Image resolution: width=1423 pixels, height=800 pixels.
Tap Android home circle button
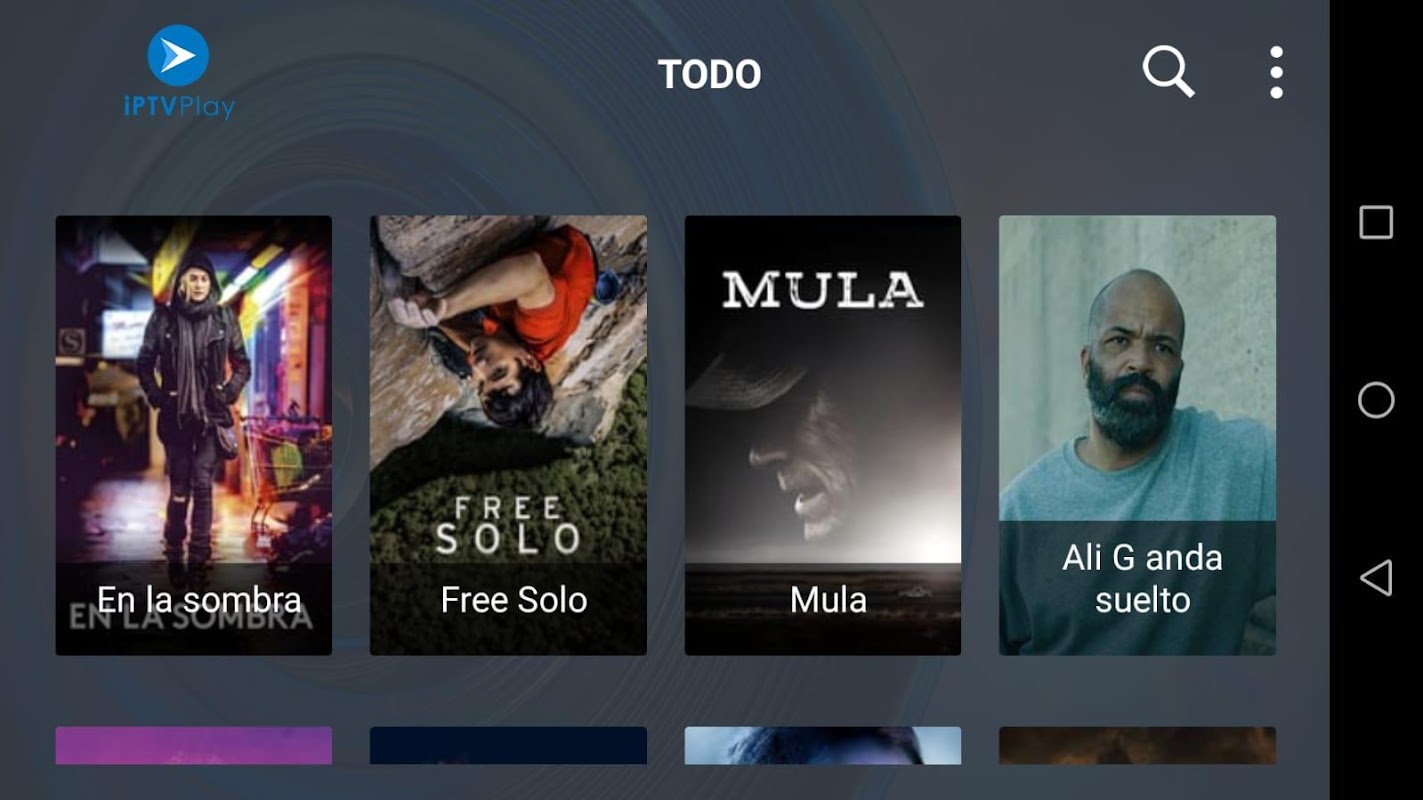[x=1376, y=400]
